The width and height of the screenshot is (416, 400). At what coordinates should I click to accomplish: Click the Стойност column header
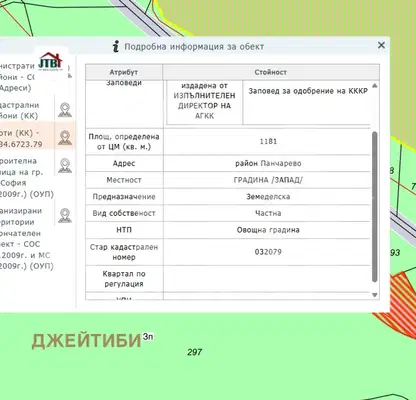tap(271, 72)
